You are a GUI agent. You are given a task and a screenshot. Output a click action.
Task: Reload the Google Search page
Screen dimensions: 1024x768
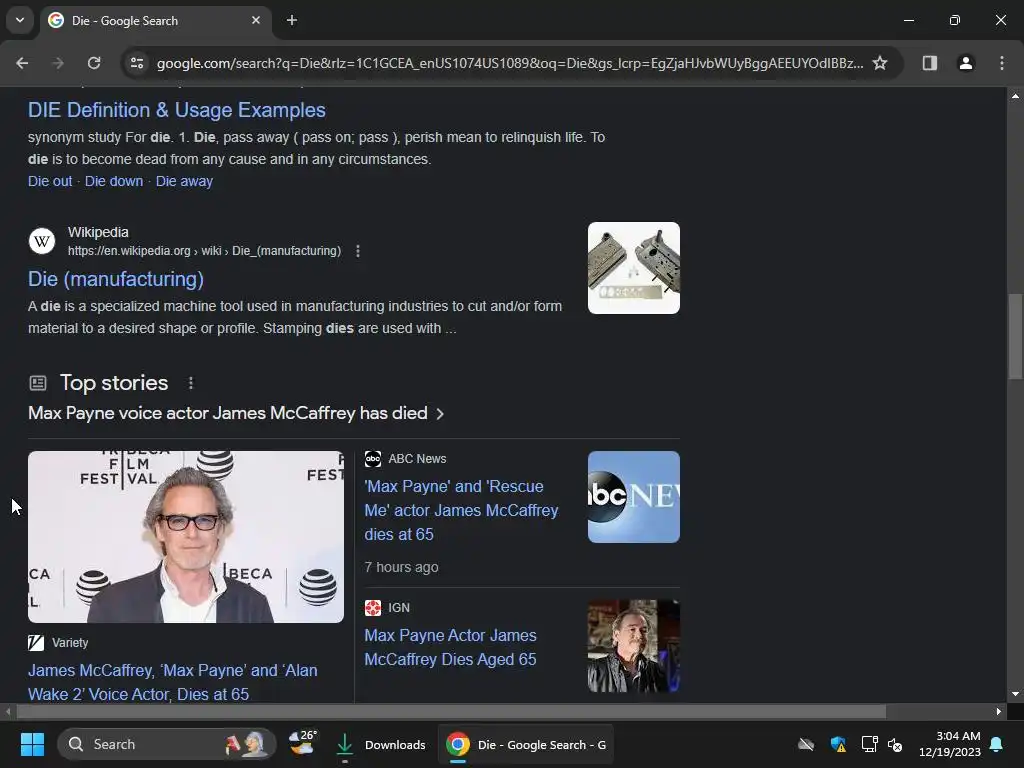pyautogui.click(x=94, y=63)
